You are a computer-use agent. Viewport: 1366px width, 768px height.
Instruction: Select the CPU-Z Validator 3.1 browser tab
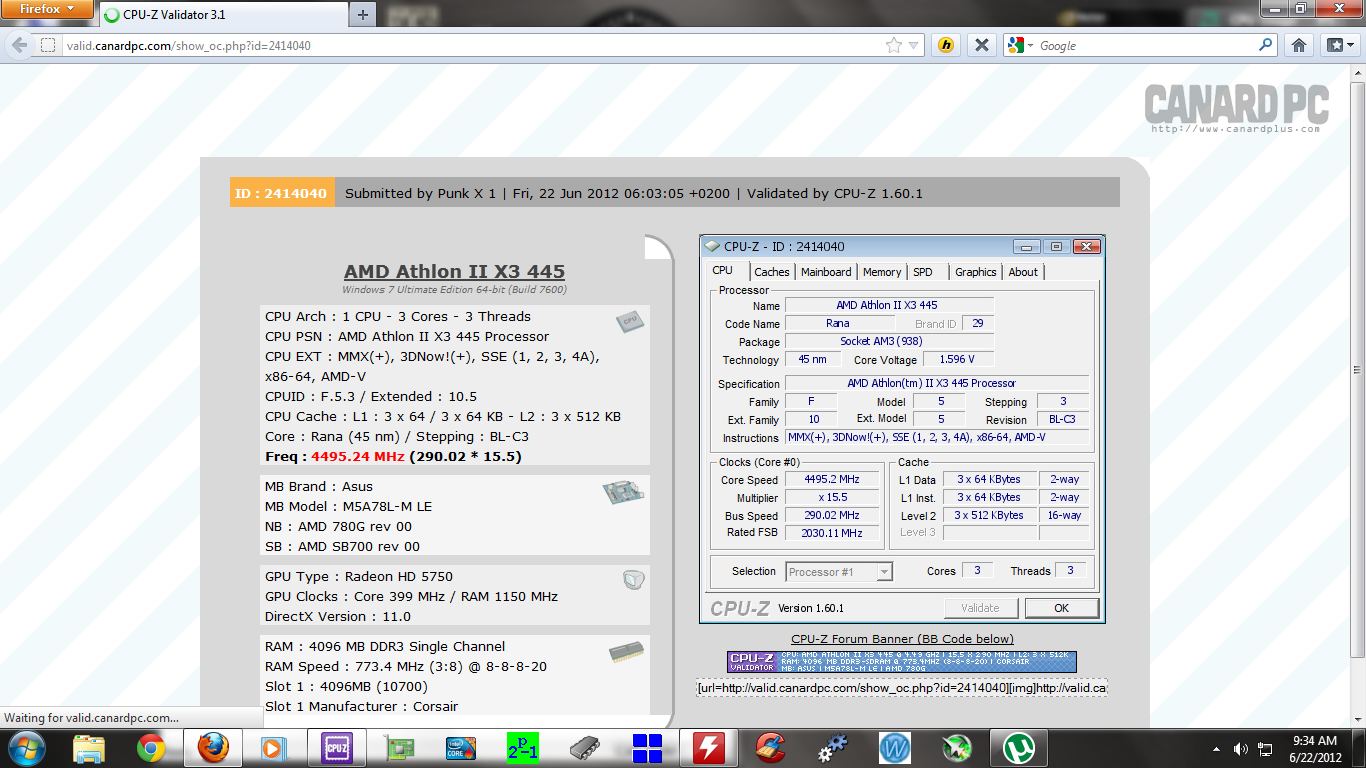[x=221, y=15]
